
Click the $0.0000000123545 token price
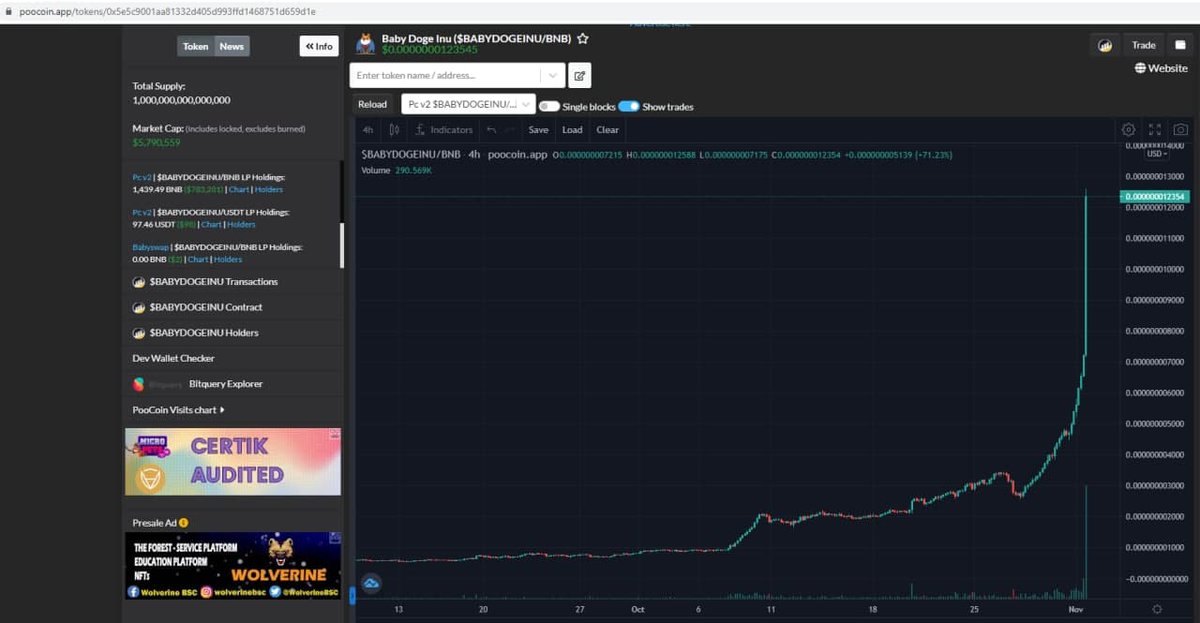pyautogui.click(x=430, y=49)
